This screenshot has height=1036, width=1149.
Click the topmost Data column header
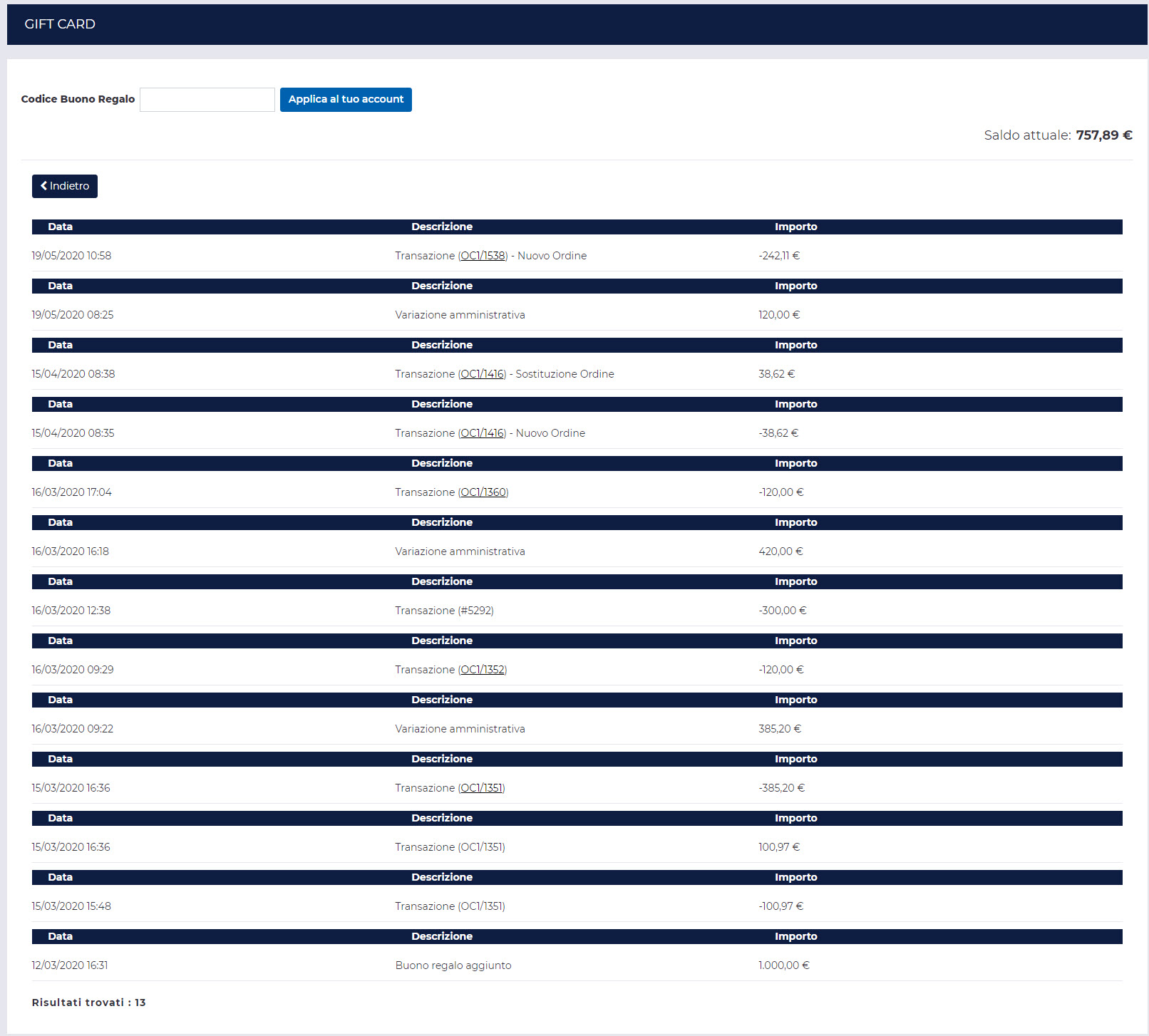[x=60, y=227]
